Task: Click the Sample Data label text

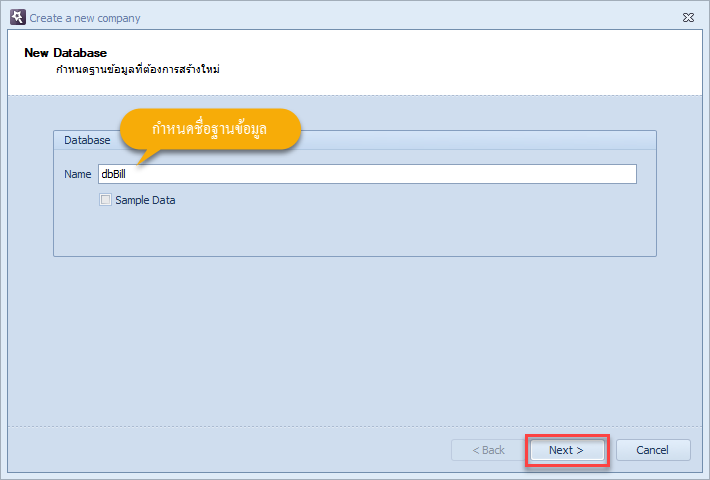Action: click(x=145, y=200)
